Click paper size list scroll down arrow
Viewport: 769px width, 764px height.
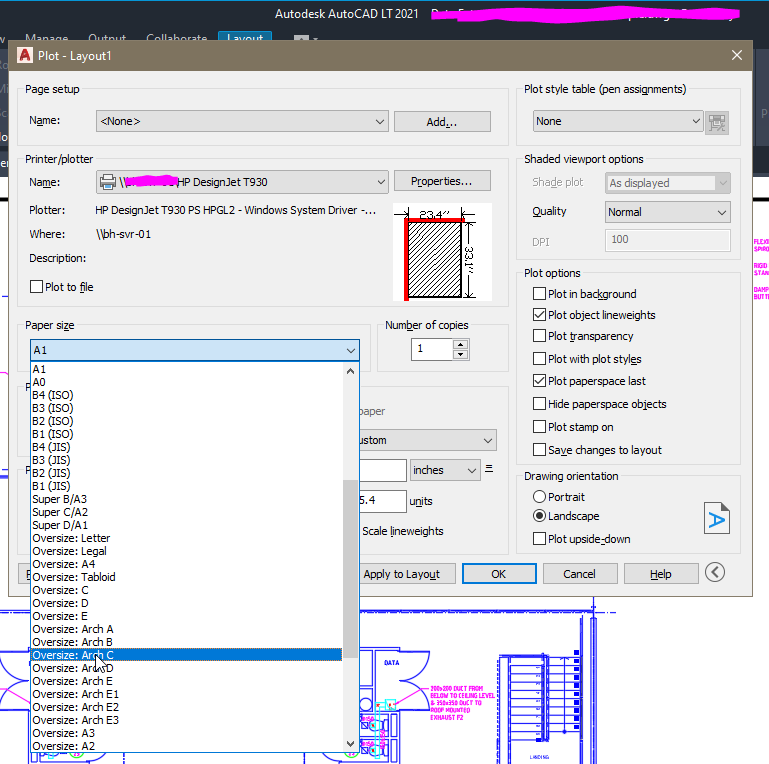(350, 743)
